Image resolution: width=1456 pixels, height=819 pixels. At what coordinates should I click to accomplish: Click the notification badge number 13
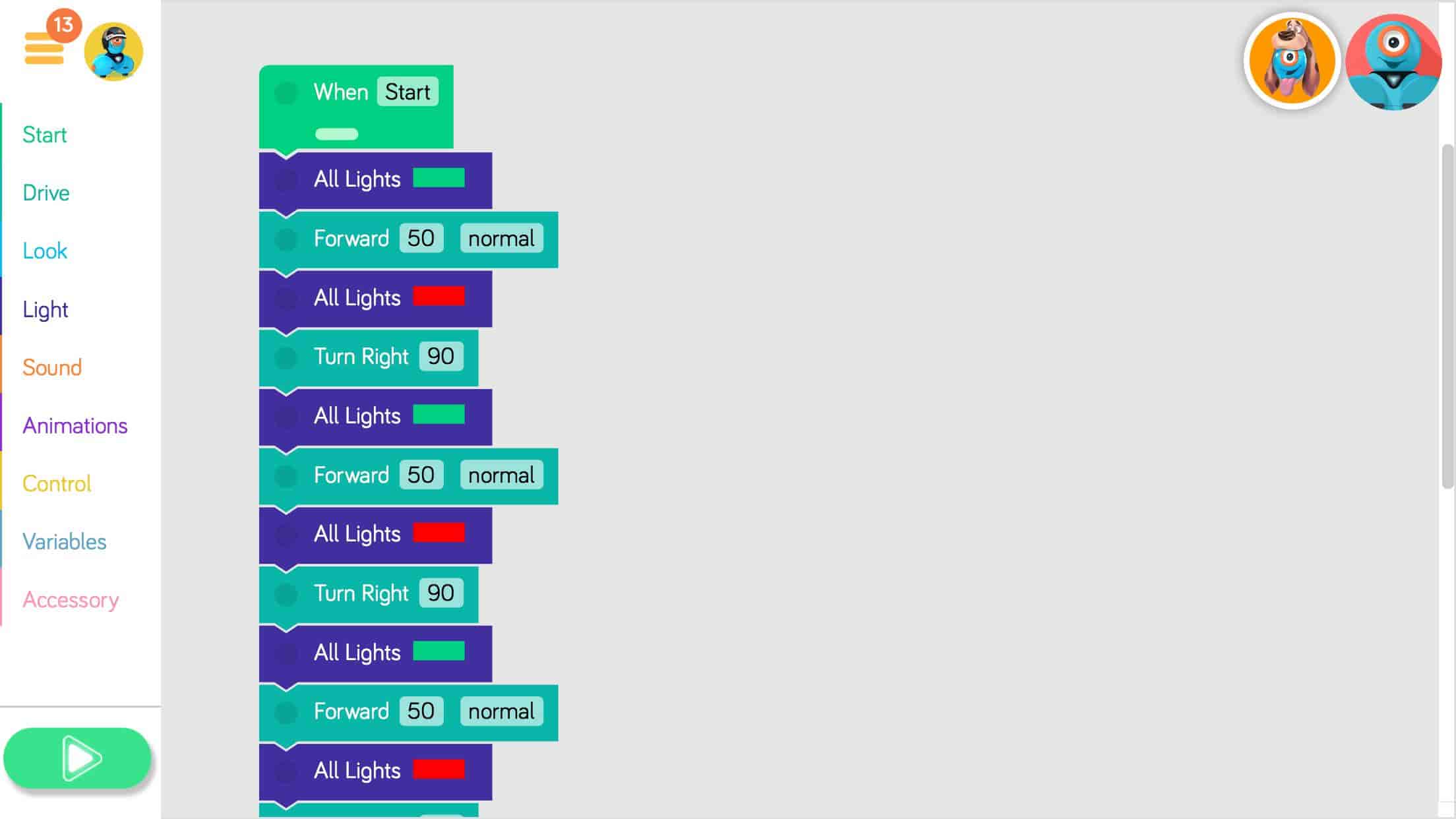click(63, 22)
